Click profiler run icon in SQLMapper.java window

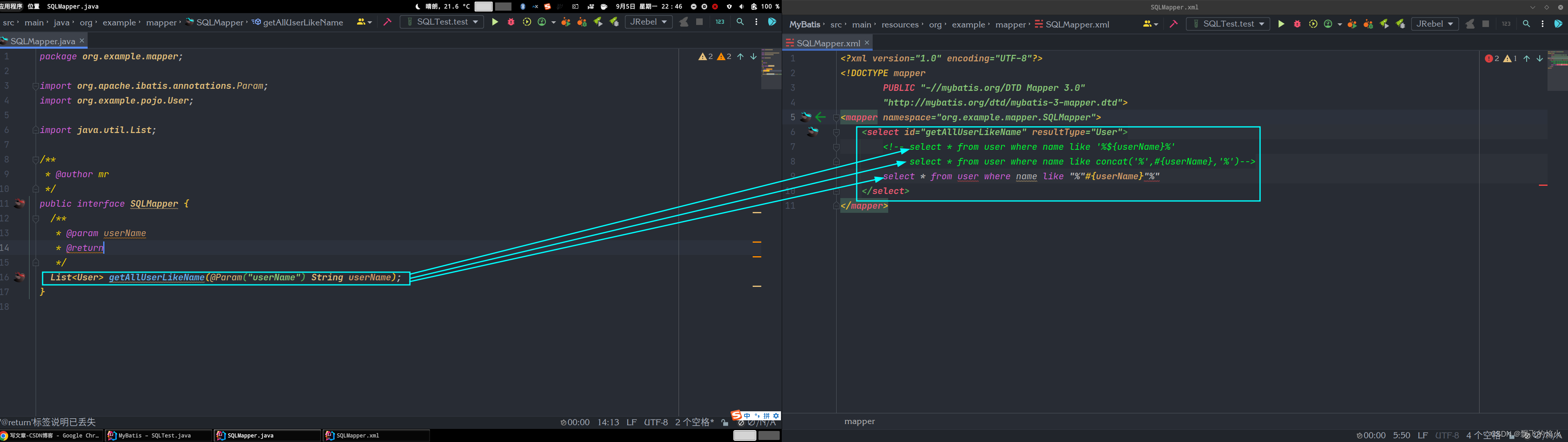point(542,22)
